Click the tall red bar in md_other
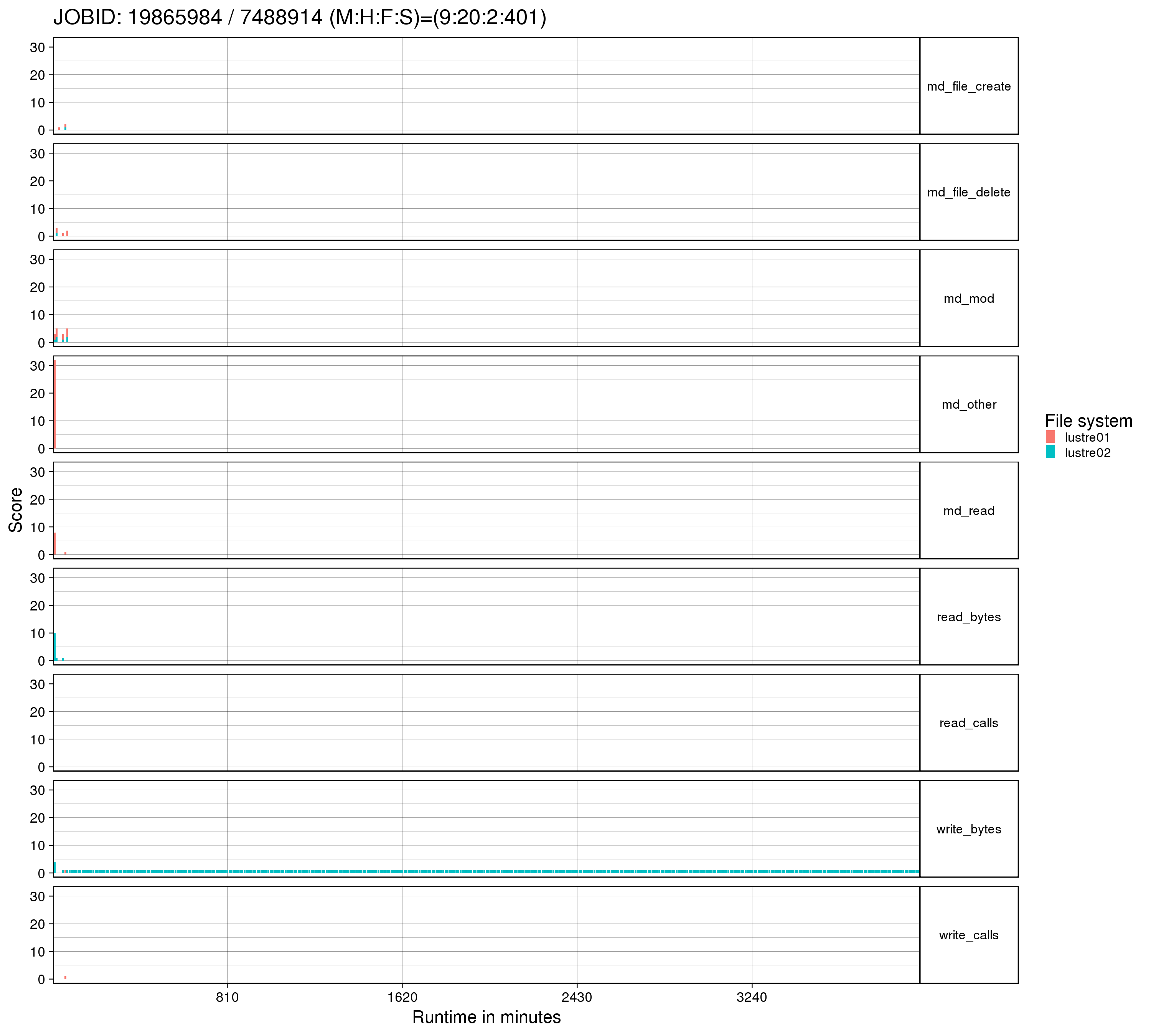1151x1036 pixels. (54, 404)
